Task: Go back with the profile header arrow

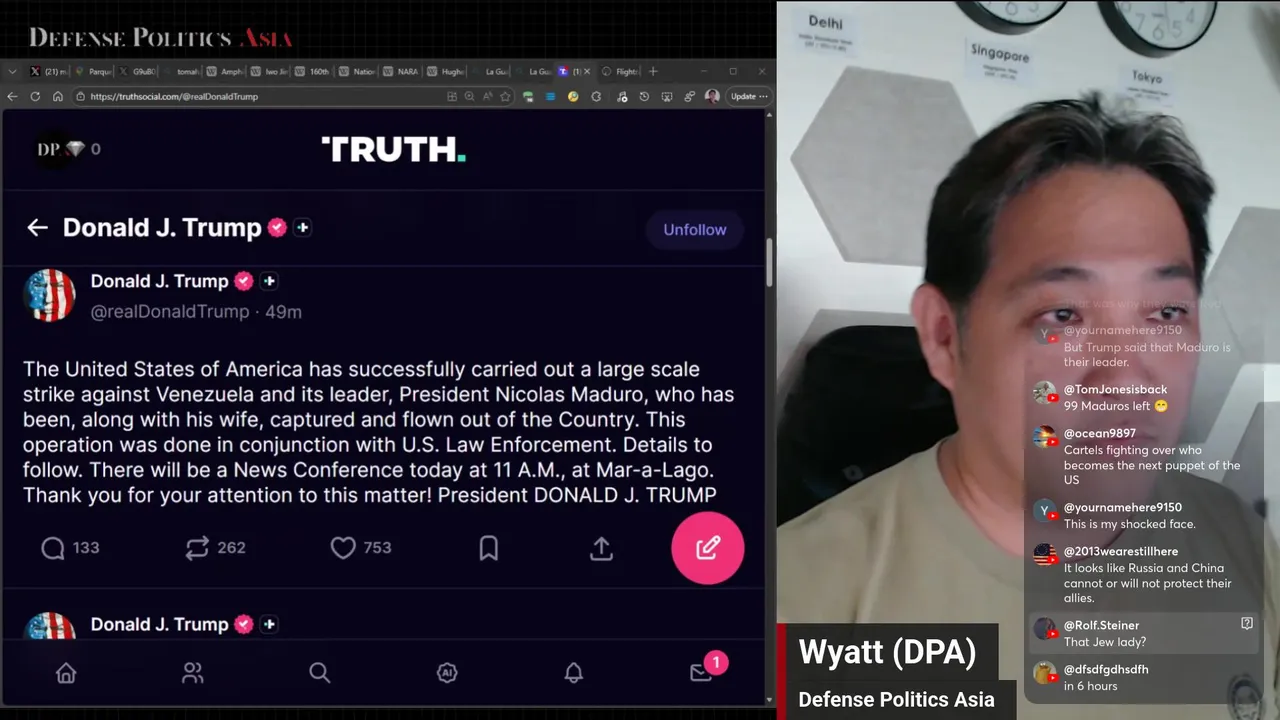Action: 37,228
